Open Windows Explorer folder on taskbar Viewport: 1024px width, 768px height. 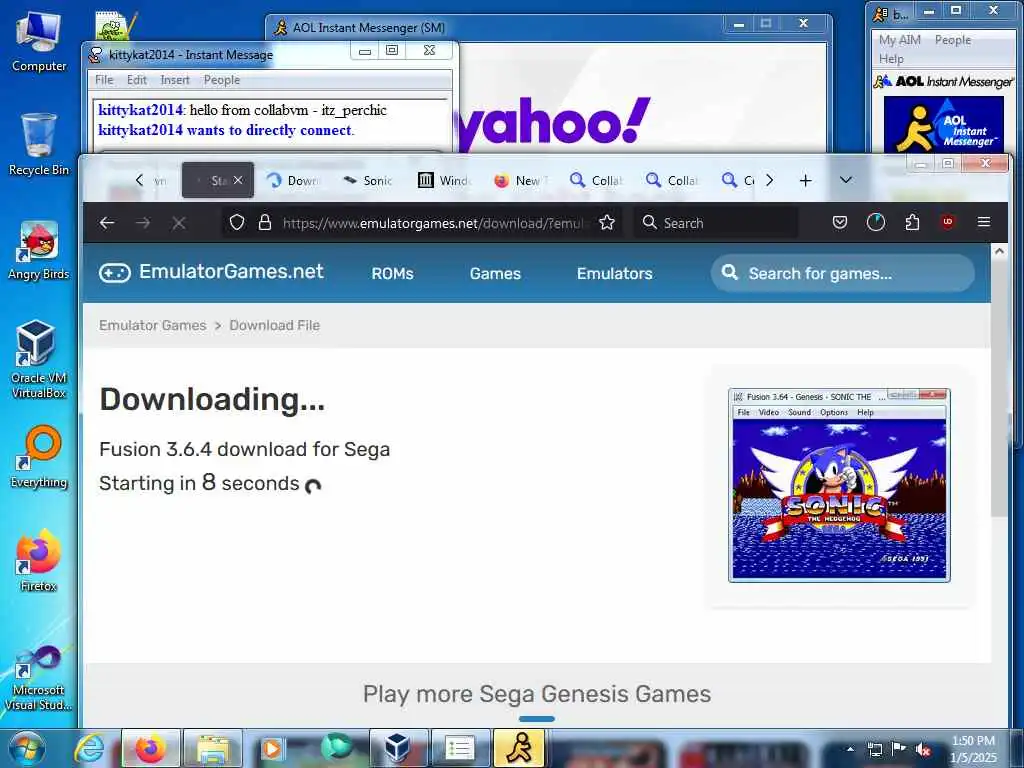(213, 748)
